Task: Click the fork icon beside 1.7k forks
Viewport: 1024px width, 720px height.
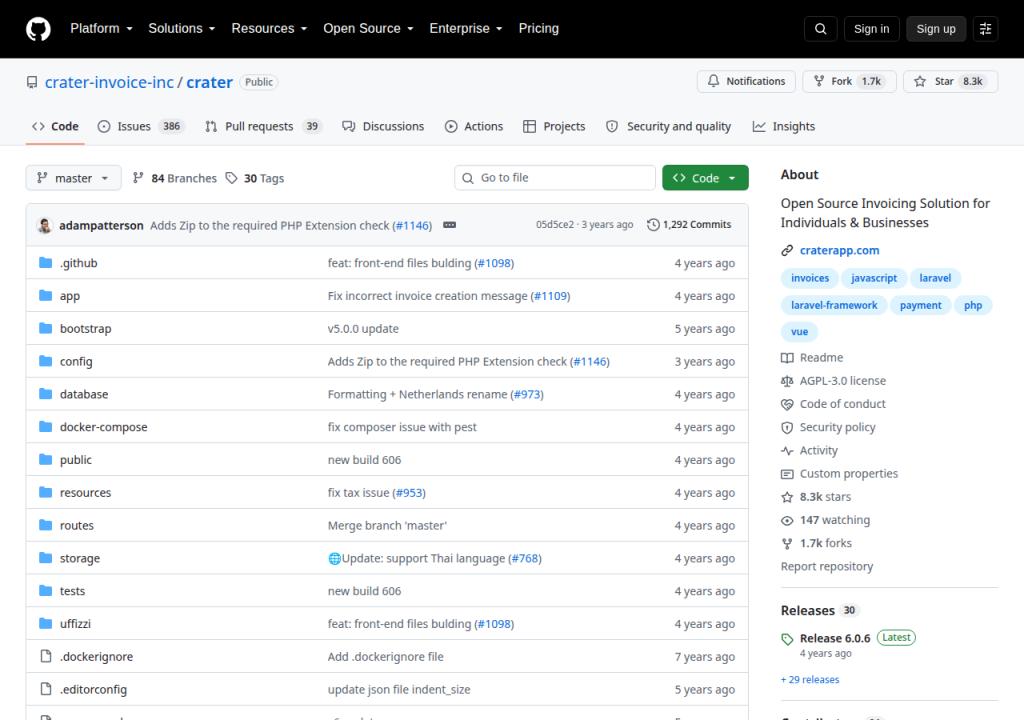Action: [x=787, y=544]
